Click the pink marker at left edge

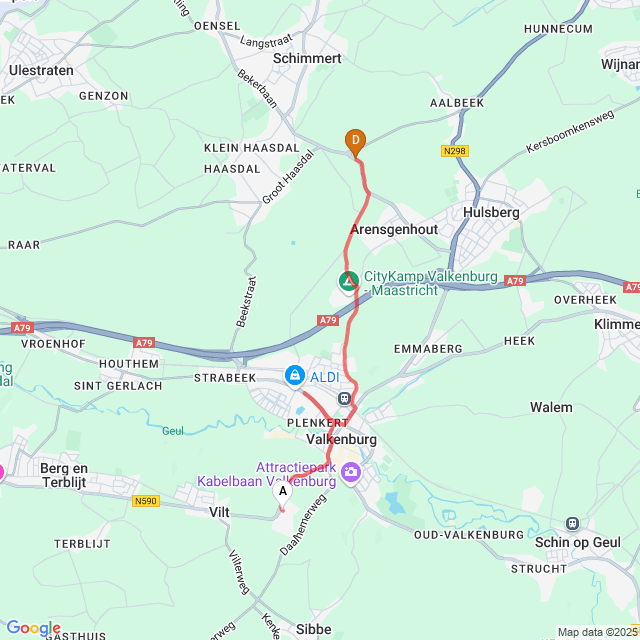point(1,473)
